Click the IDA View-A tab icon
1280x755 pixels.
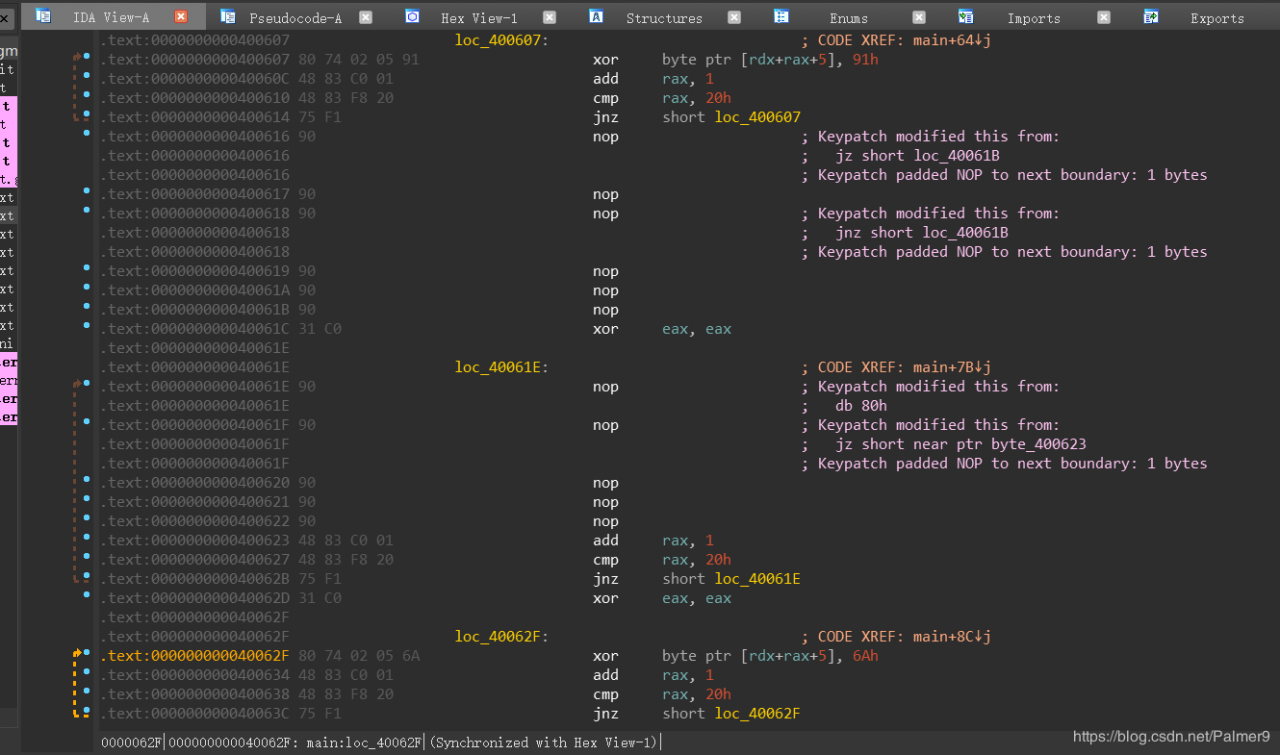[43, 16]
